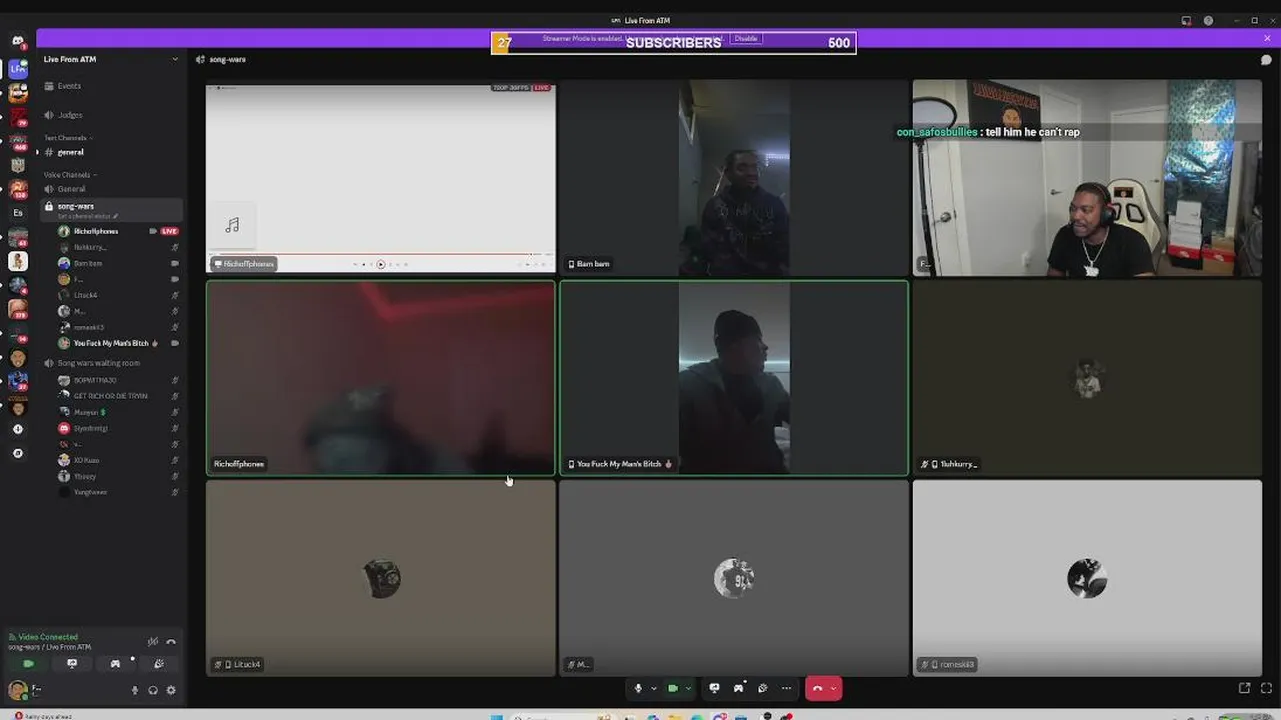
Task: Toggle the call bar microphone button
Action: click(x=638, y=688)
